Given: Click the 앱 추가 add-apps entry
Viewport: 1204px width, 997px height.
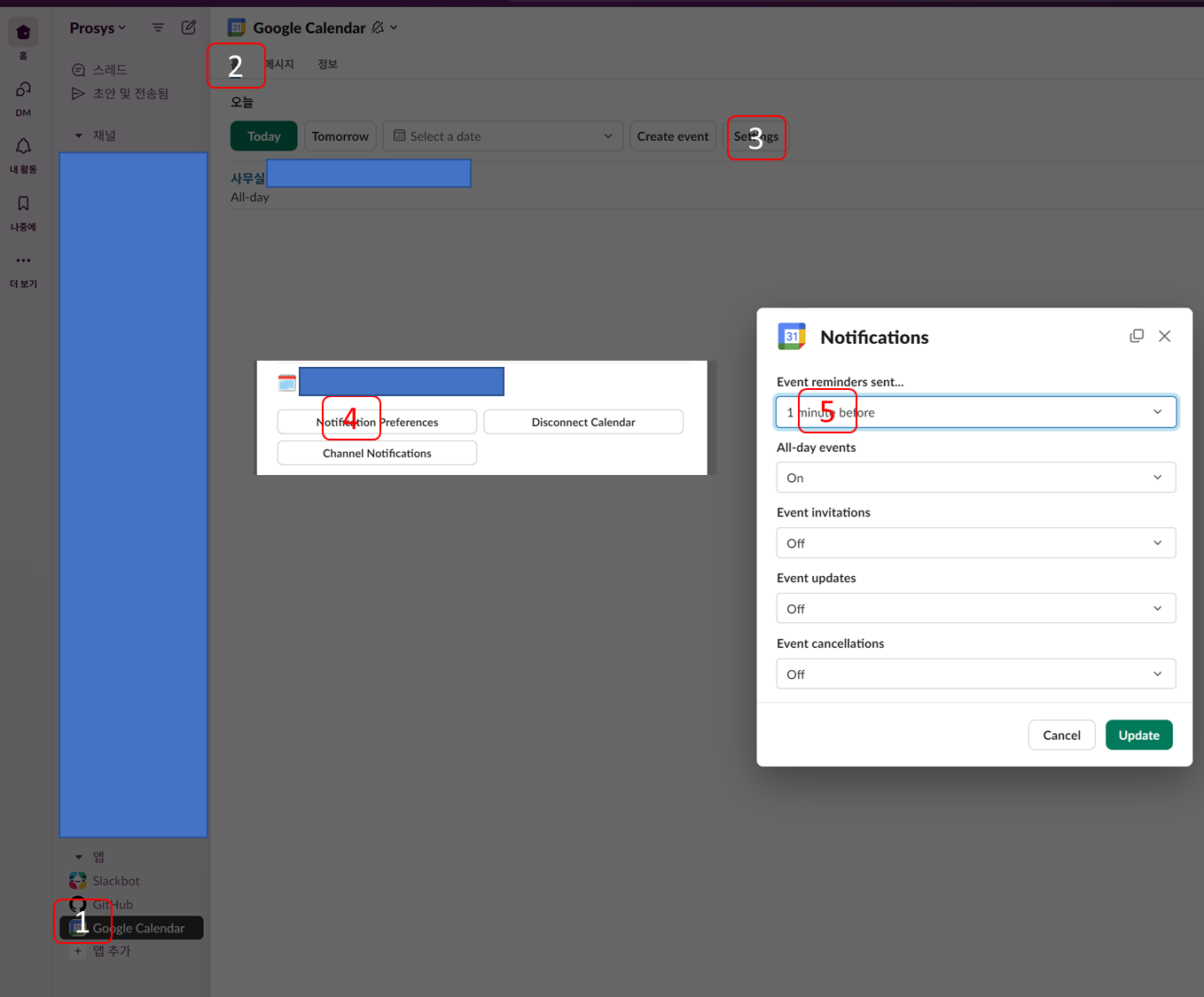Looking at the screenshot, I should tap(112, 950).
